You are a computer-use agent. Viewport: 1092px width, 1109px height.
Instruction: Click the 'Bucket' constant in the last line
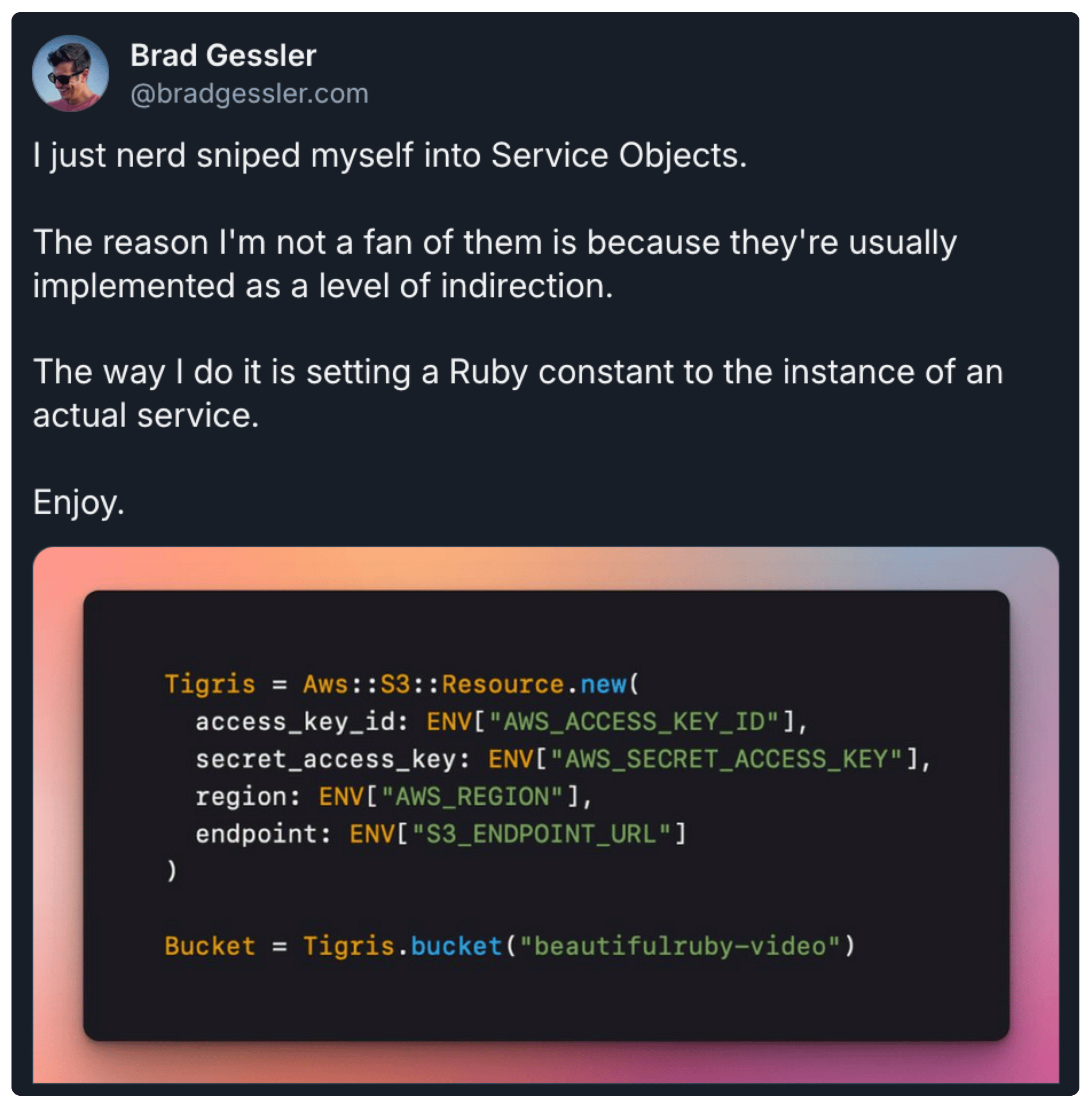tap(210, 945)
